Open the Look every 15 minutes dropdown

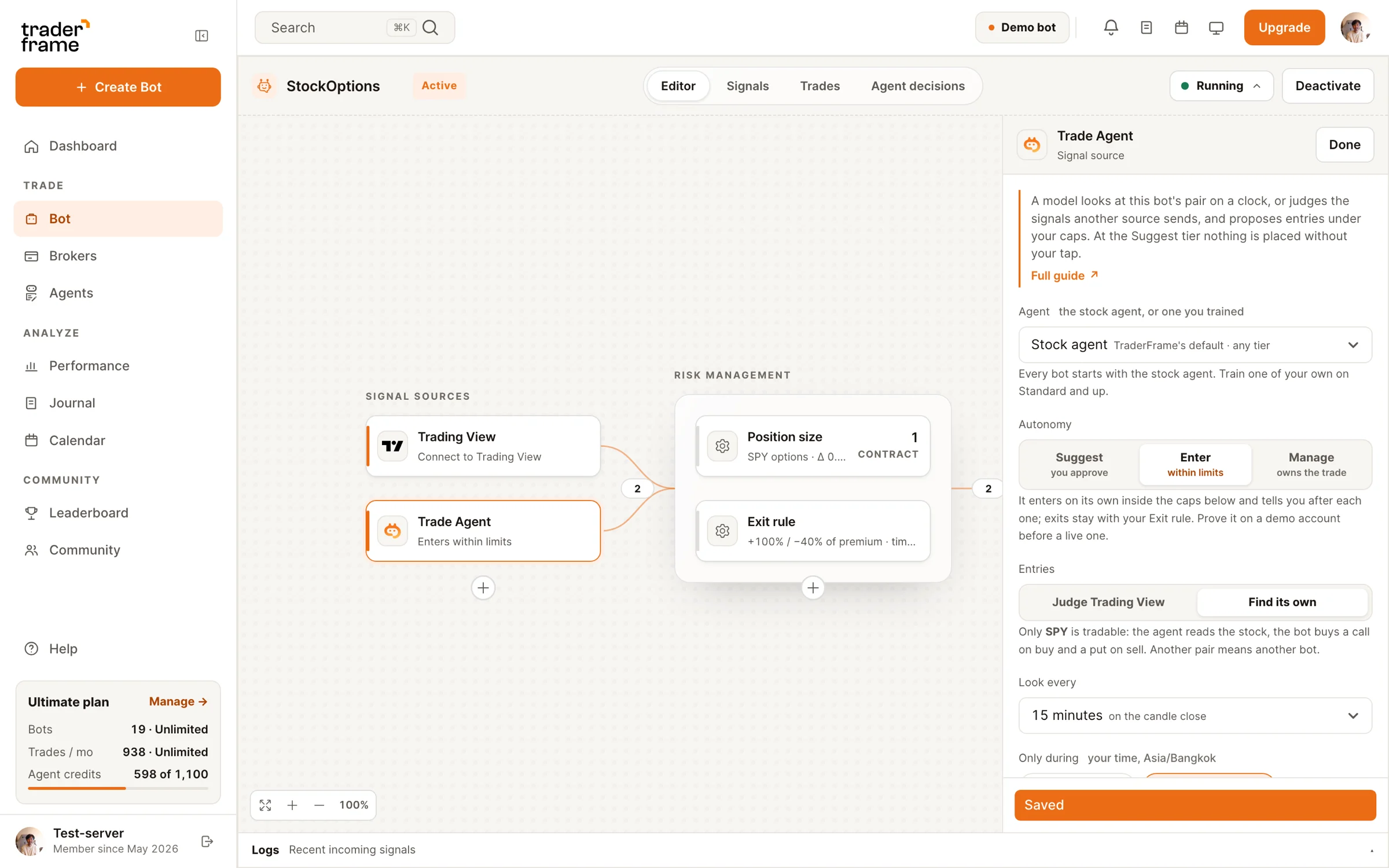(x=1195, y=716)
